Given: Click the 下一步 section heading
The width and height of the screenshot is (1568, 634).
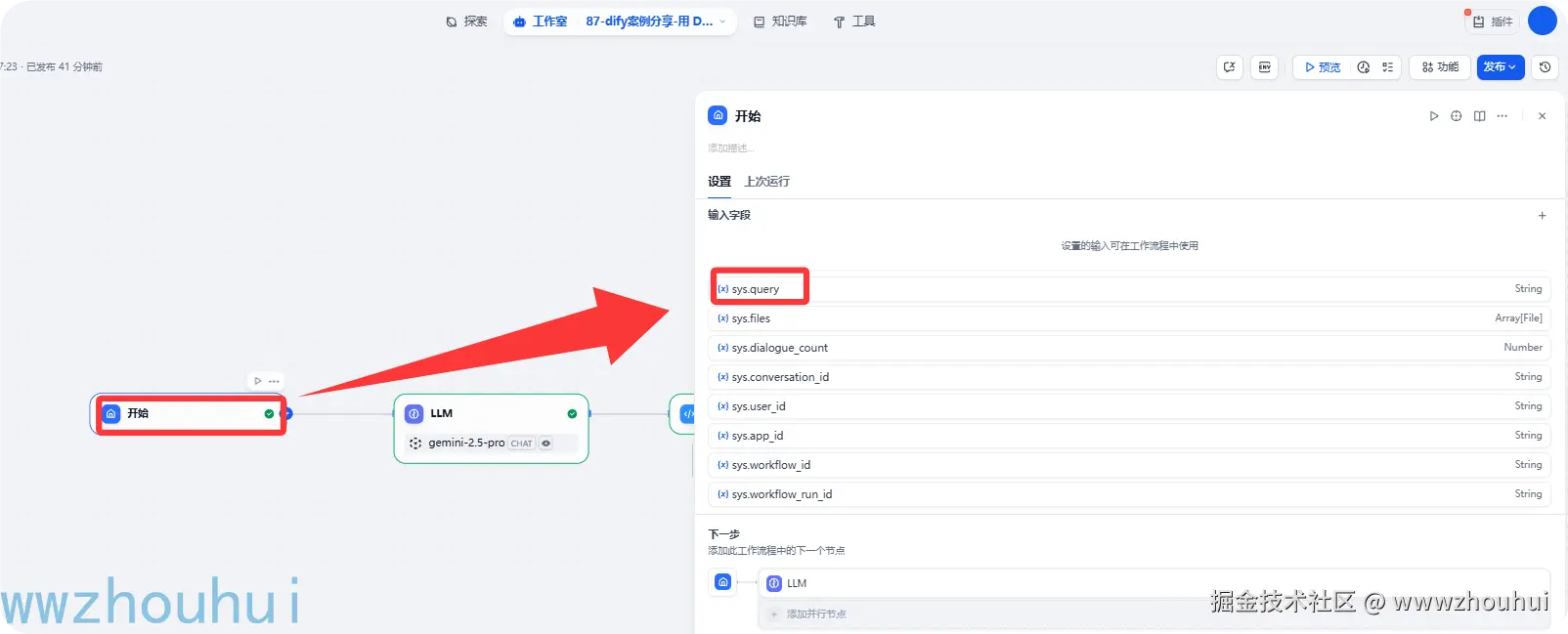Looking at the screenshot, I should [723, 534].
